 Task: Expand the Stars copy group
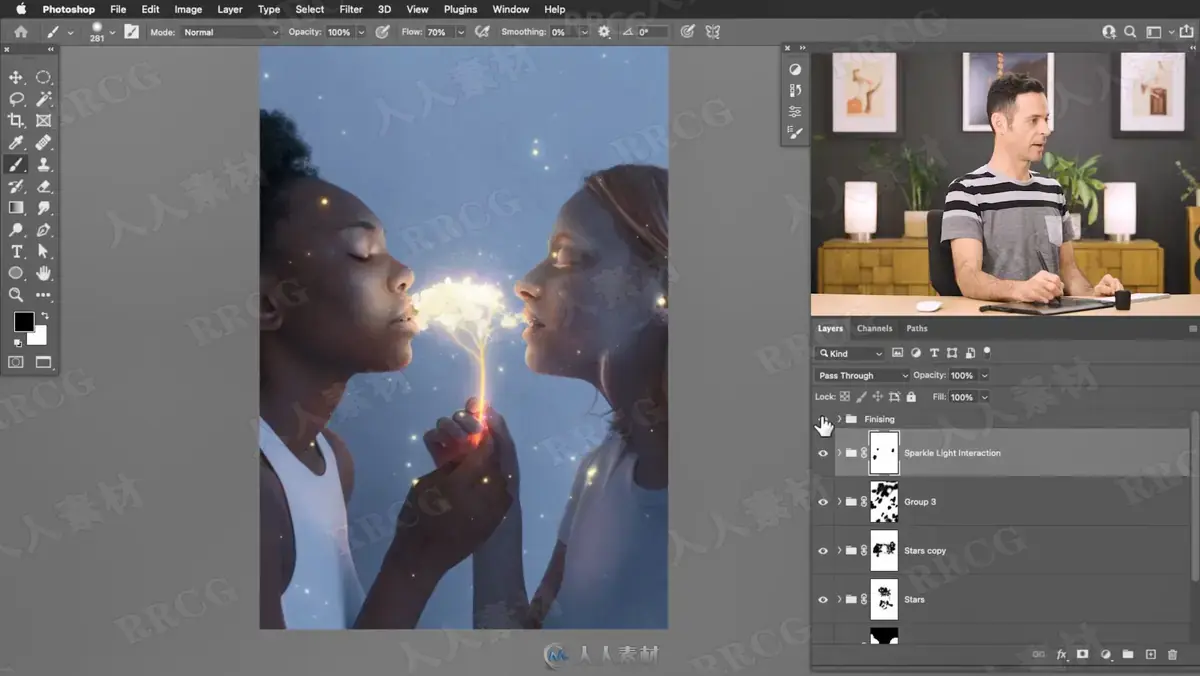point(839,551)
